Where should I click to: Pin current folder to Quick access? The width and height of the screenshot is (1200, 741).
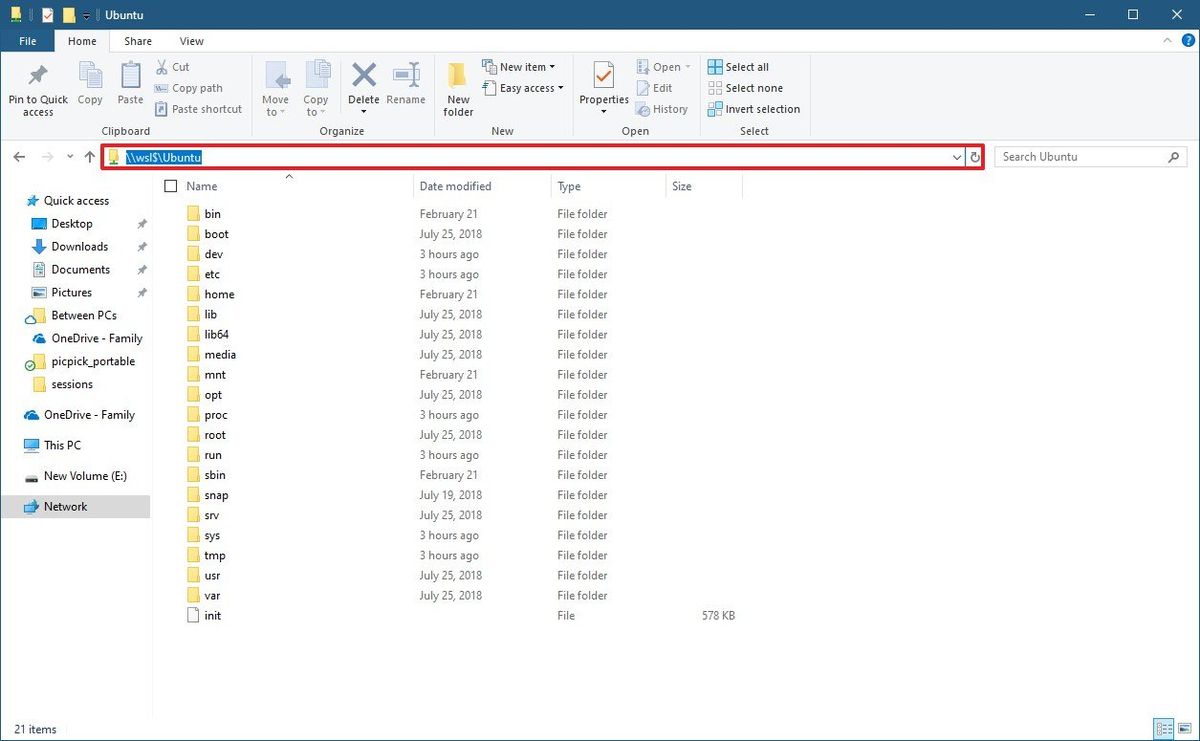(37, 88)
